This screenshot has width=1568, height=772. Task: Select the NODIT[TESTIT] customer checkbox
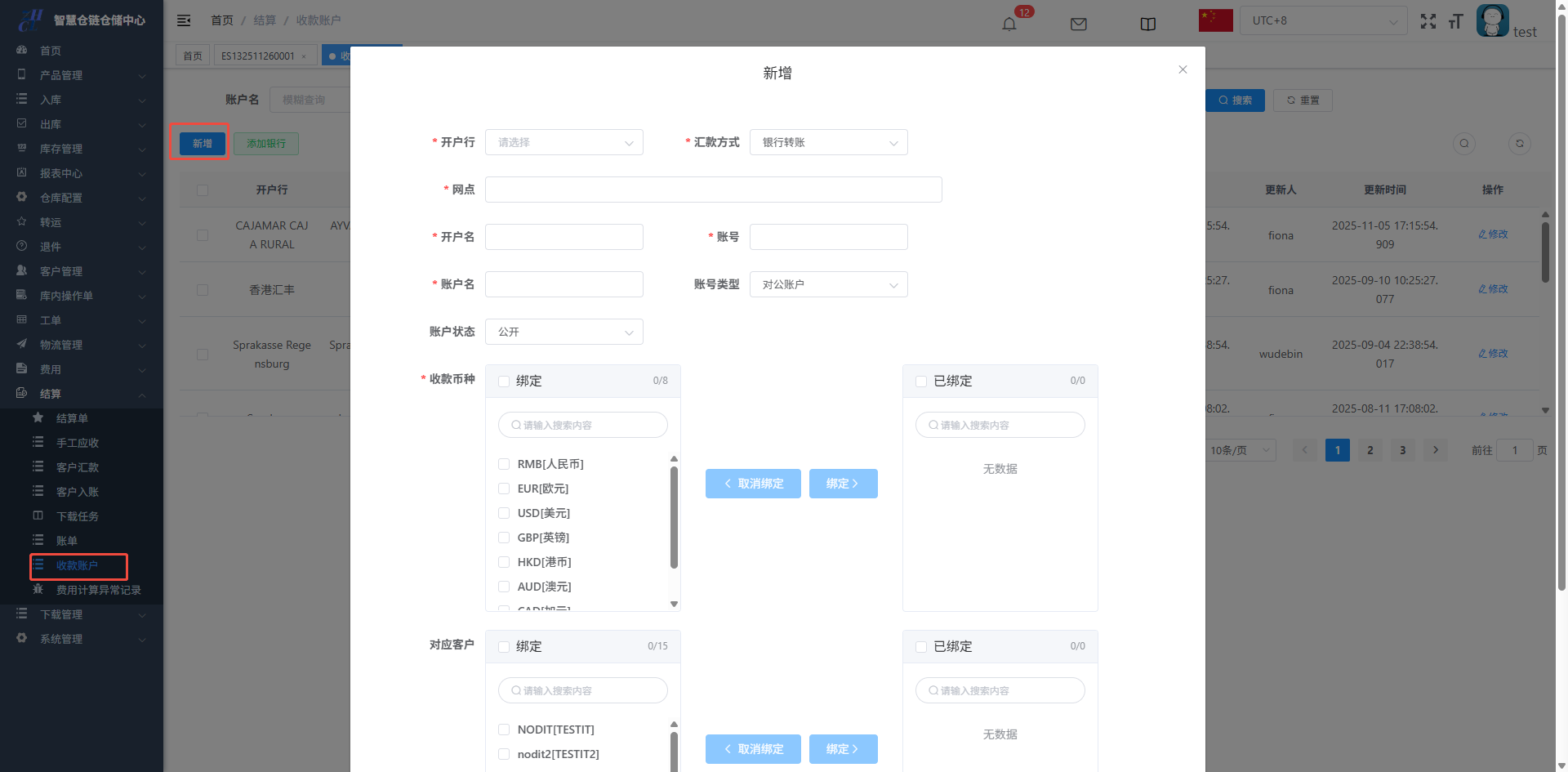click(x=504, y=730)
